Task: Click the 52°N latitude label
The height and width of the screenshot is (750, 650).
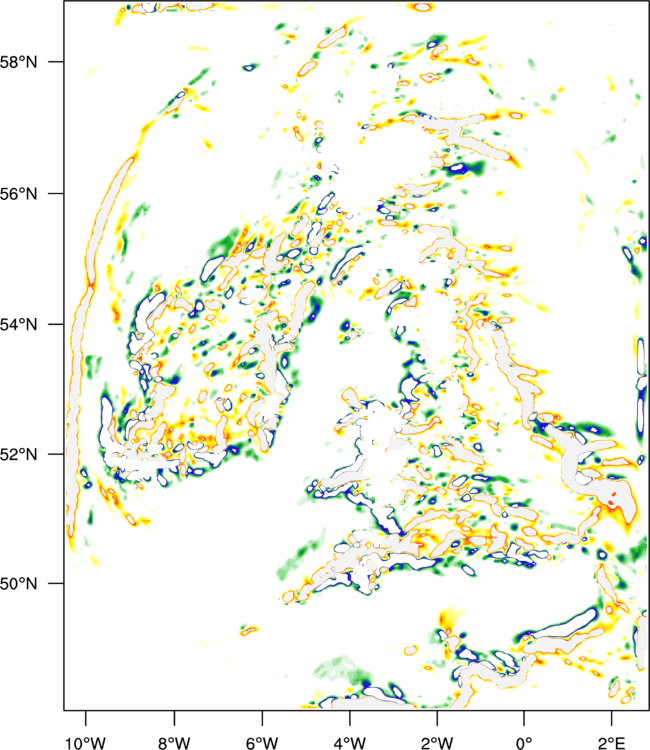Action: 18,454
